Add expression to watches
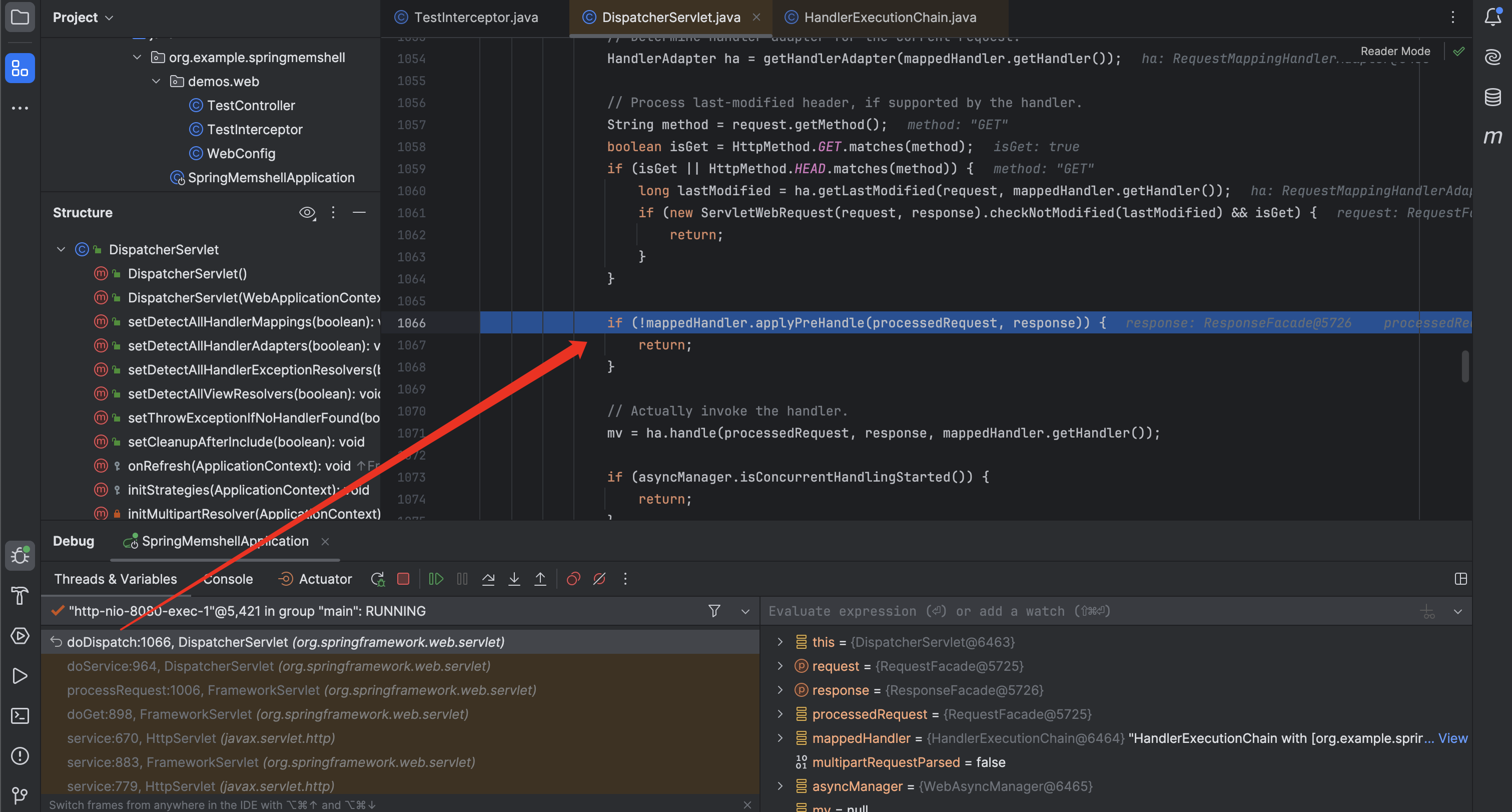This screenshot has width=1512, height=812. 1427,612
